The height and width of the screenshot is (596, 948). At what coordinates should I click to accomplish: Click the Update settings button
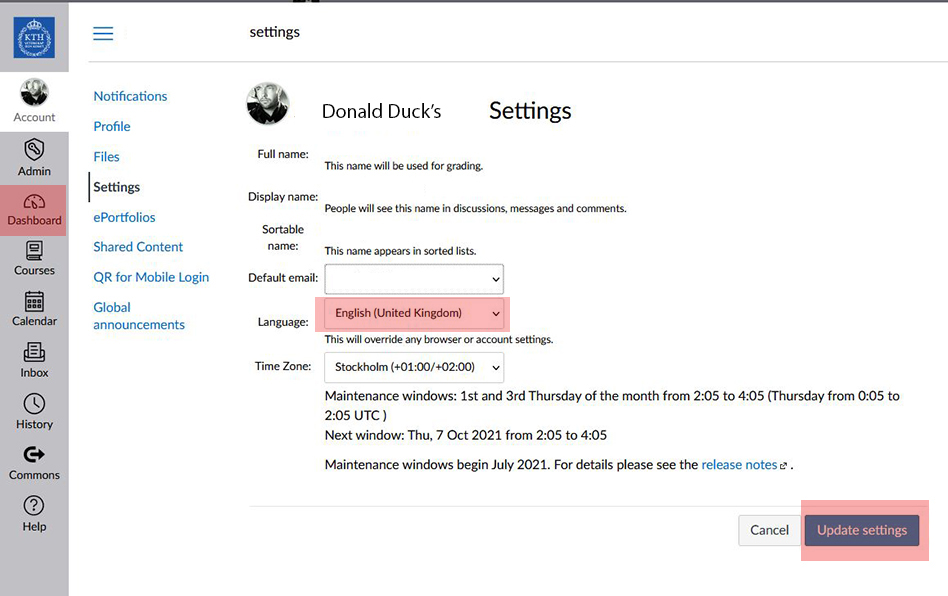click(861, 530)
